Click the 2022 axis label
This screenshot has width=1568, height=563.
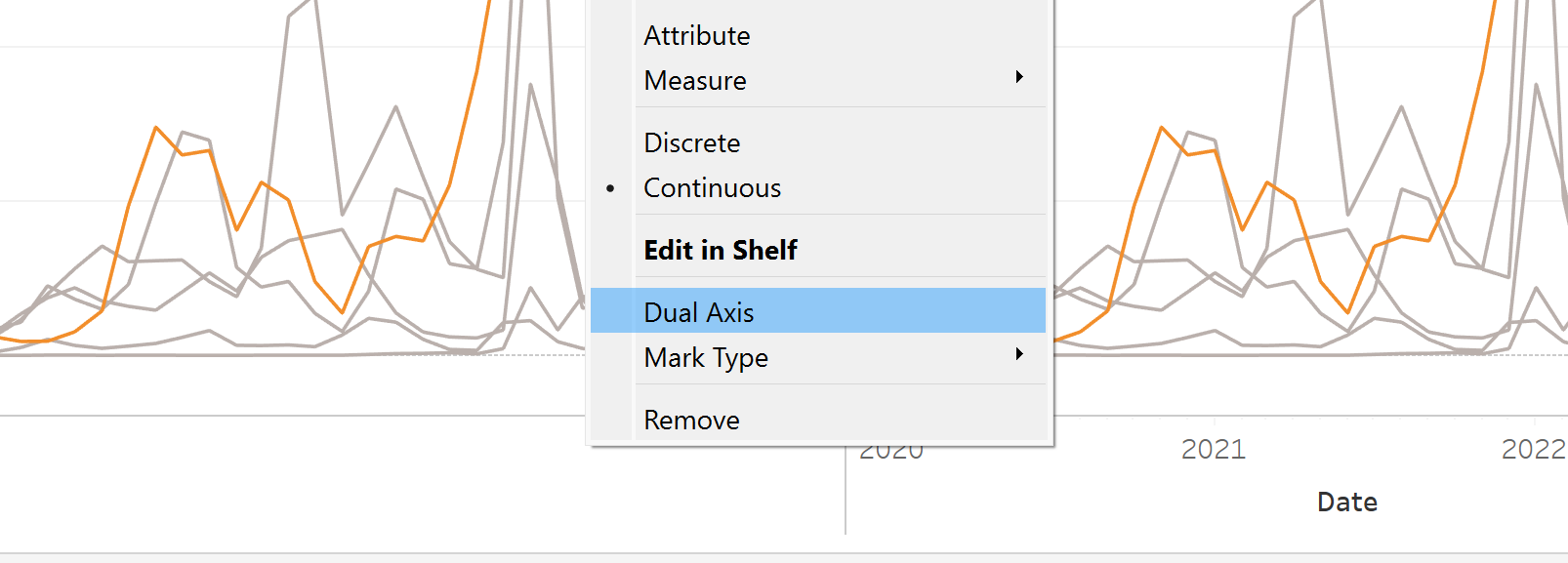pyautogui.click(x=1534, y=449)
